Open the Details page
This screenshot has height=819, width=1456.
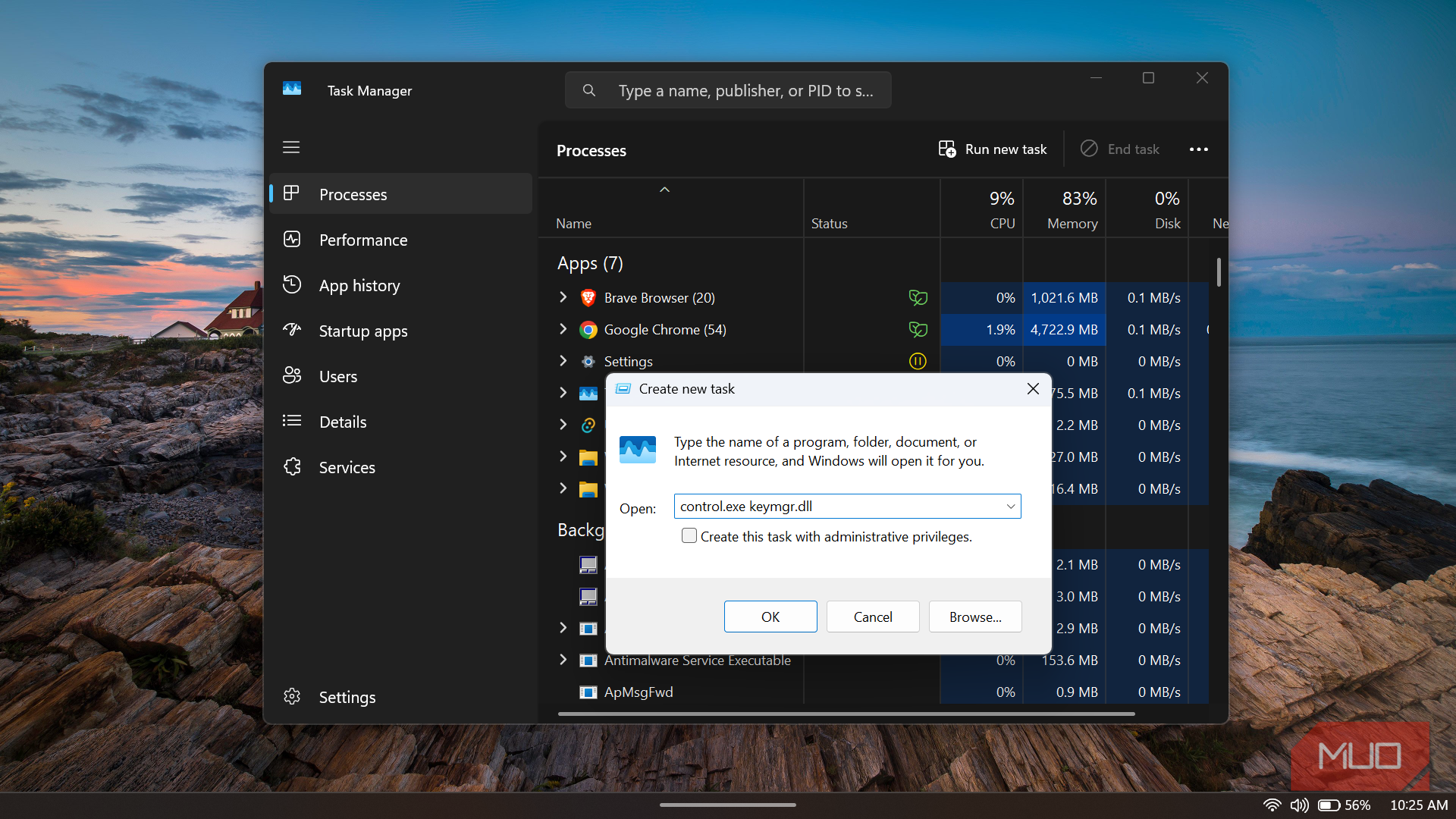[401, 422]
